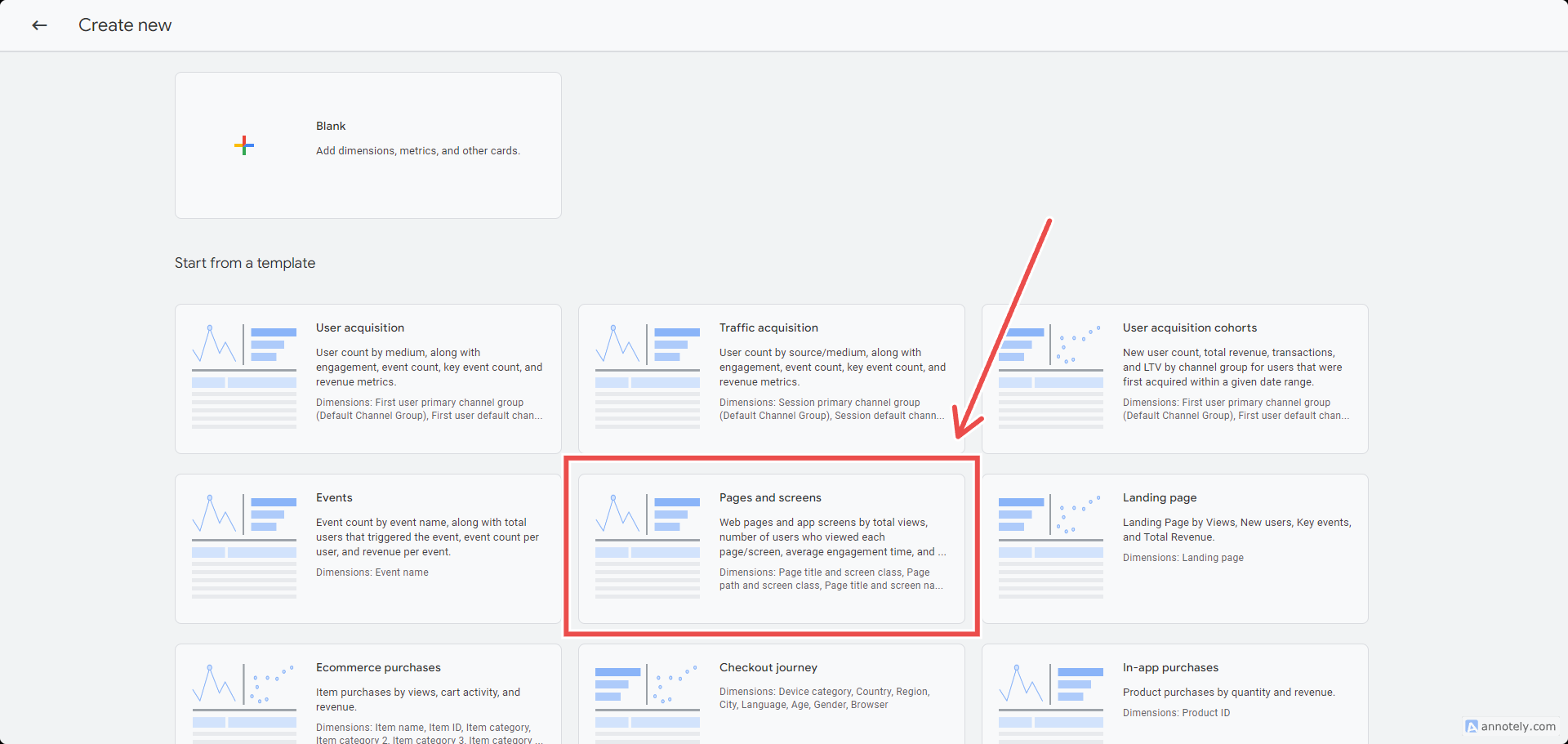This screenshot has height=744, width=1568.
Task: Click 'Add dimensions, metrics, and other cards.' text
Action: (x=418, y=151)
